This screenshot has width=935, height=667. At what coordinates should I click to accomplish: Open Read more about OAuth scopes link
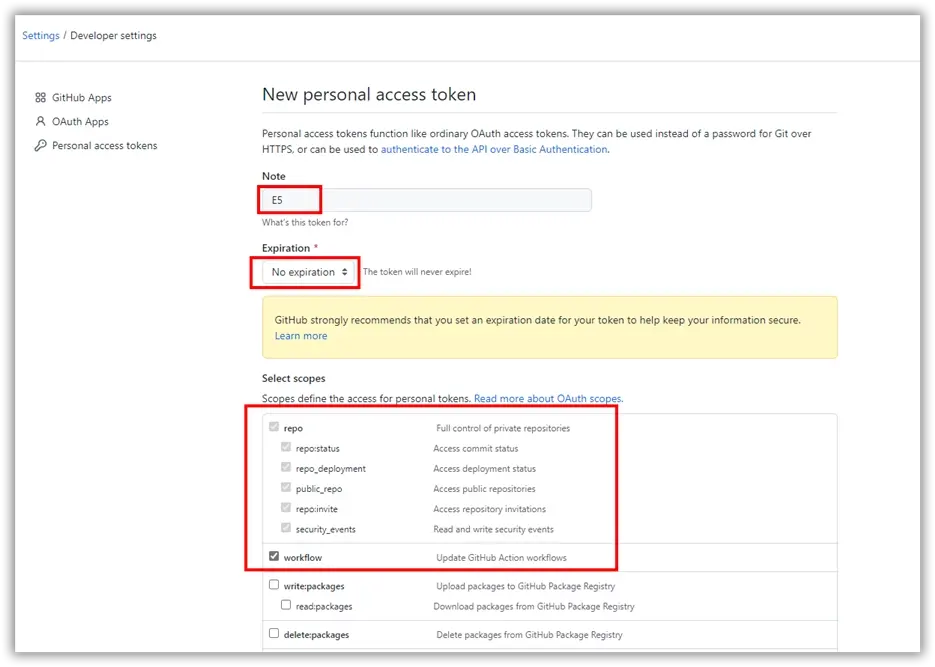[x=547, y=399]
